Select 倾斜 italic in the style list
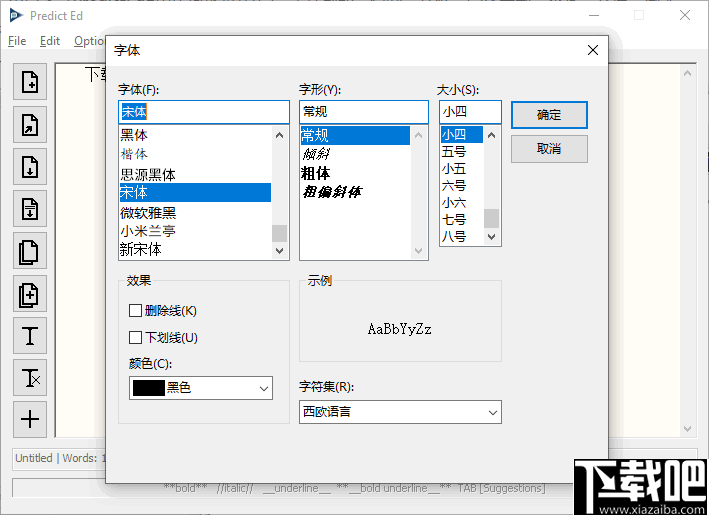Image resolution: width=709 pixels, height=515 pixels. 355,154
